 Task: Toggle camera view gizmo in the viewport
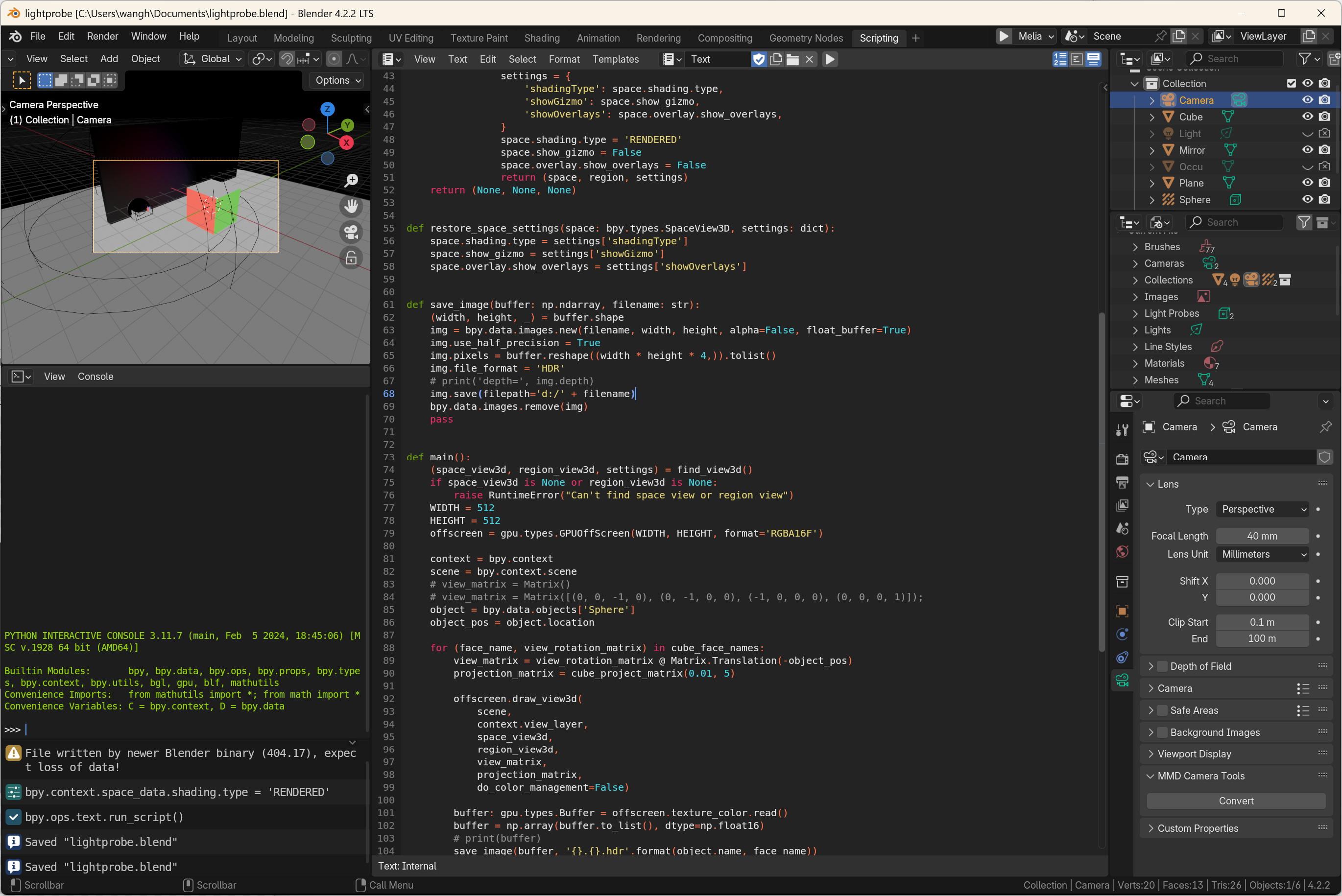pos(351,232)
